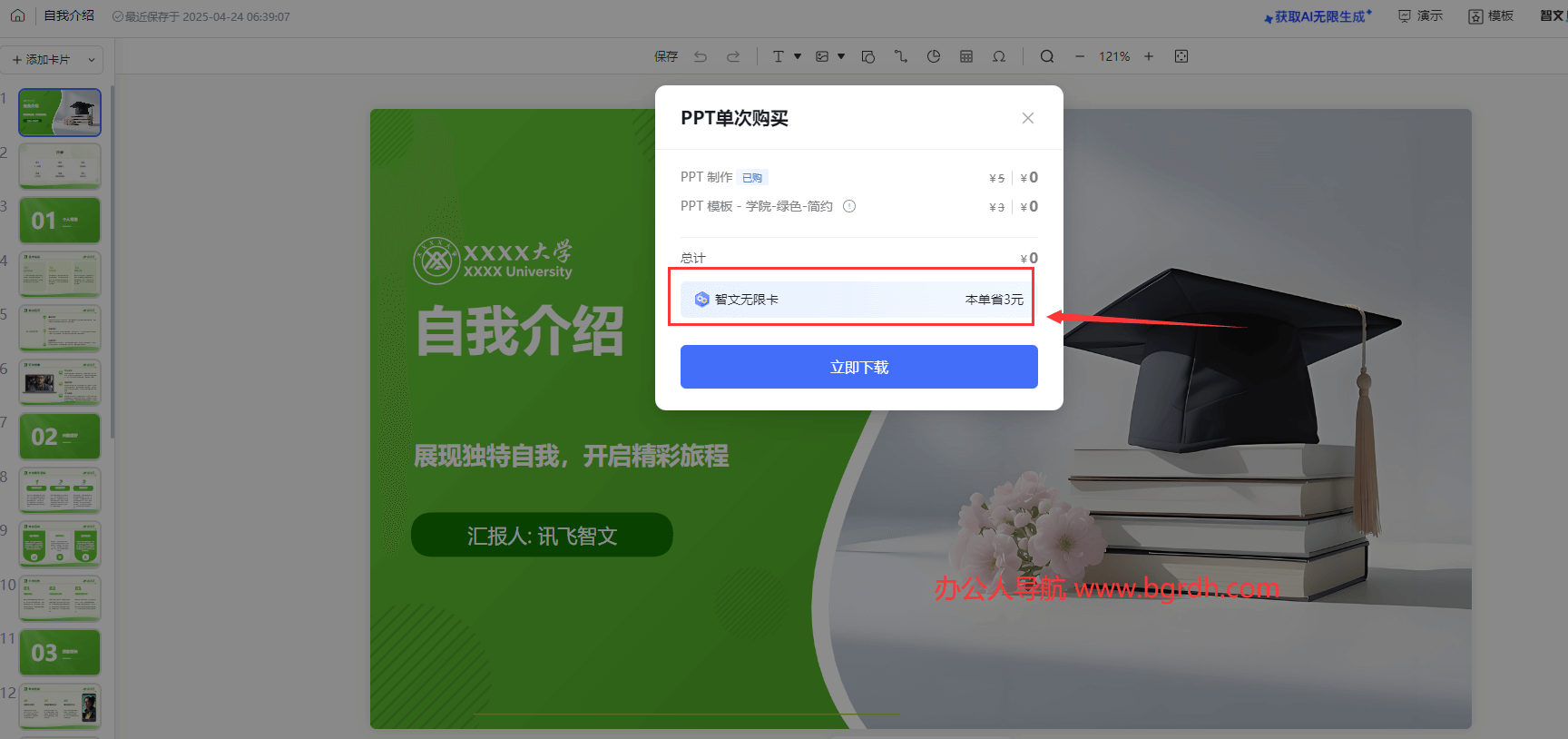Select slide 12 thumbnail
The height and width of the screenshot is (739, 1568).
[60, 706]
